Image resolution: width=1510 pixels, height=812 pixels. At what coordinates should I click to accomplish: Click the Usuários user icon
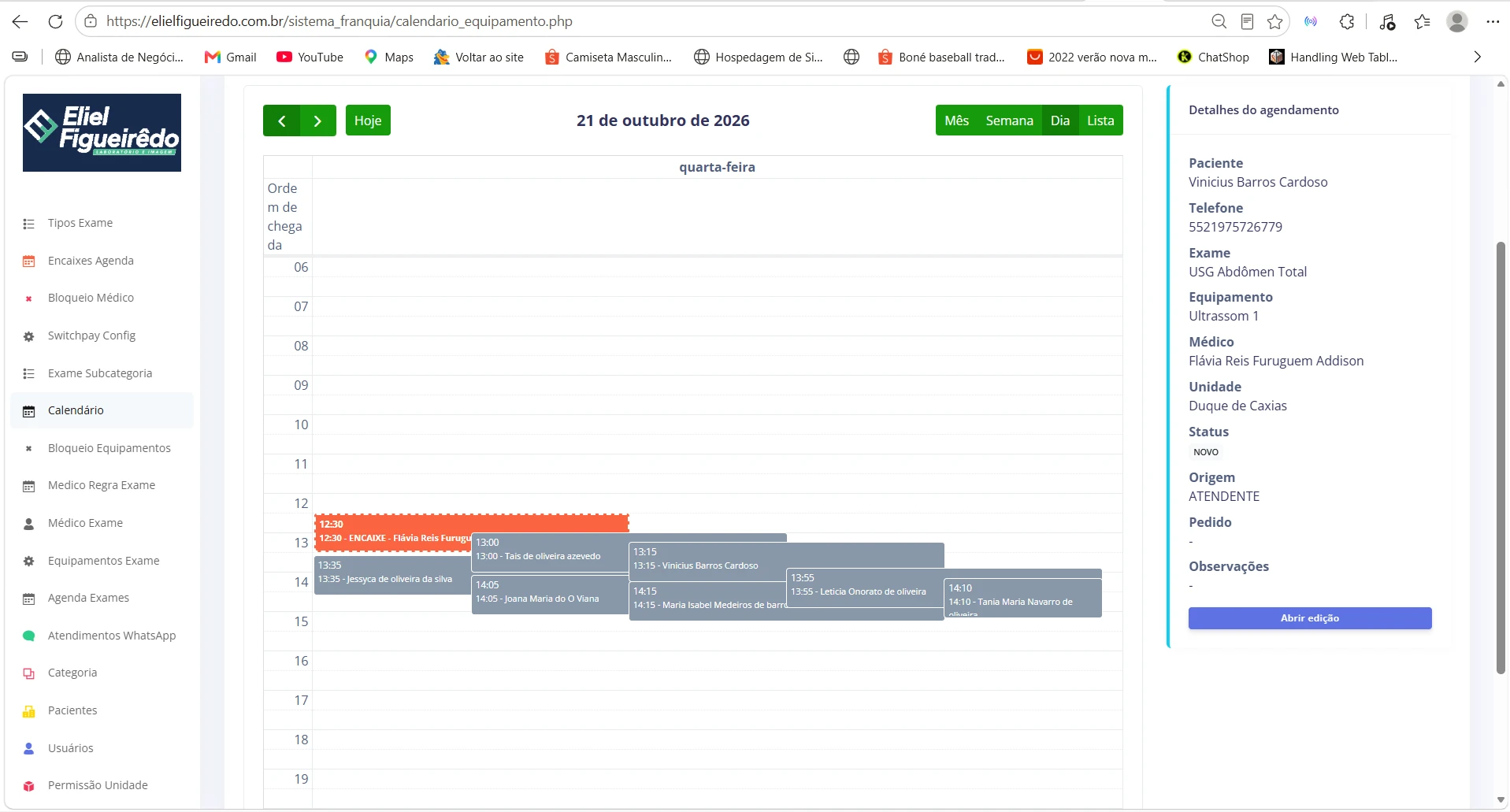click(29, 749)
